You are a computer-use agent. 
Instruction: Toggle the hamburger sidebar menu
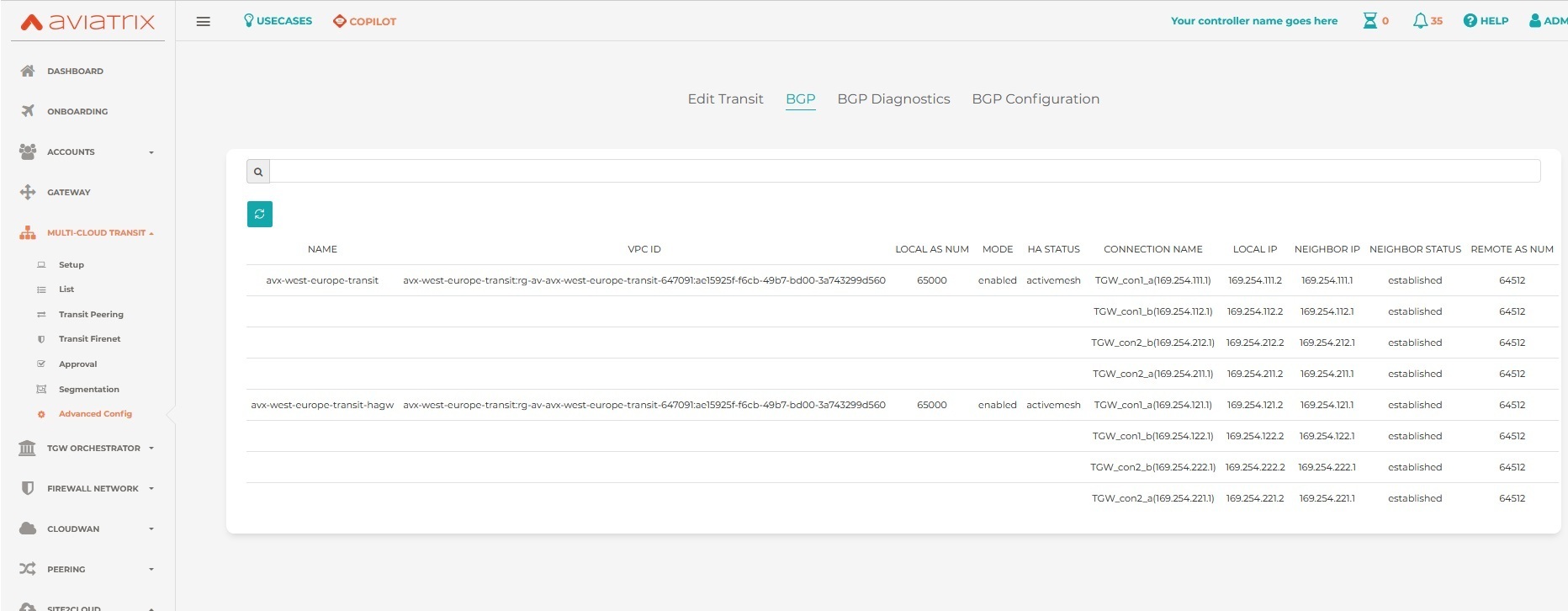[x=204, y=21]
